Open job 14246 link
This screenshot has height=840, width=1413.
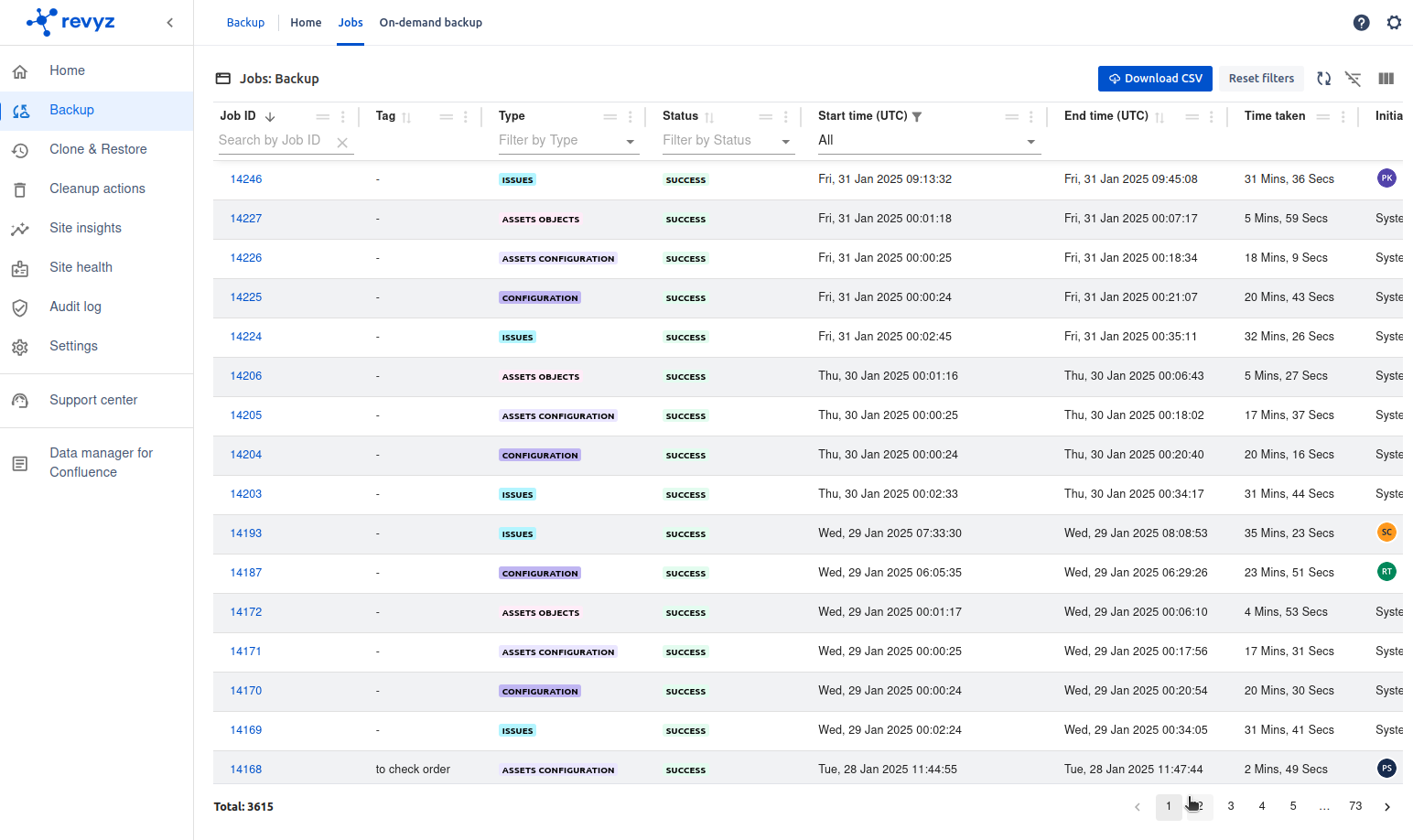coord(245,179)
